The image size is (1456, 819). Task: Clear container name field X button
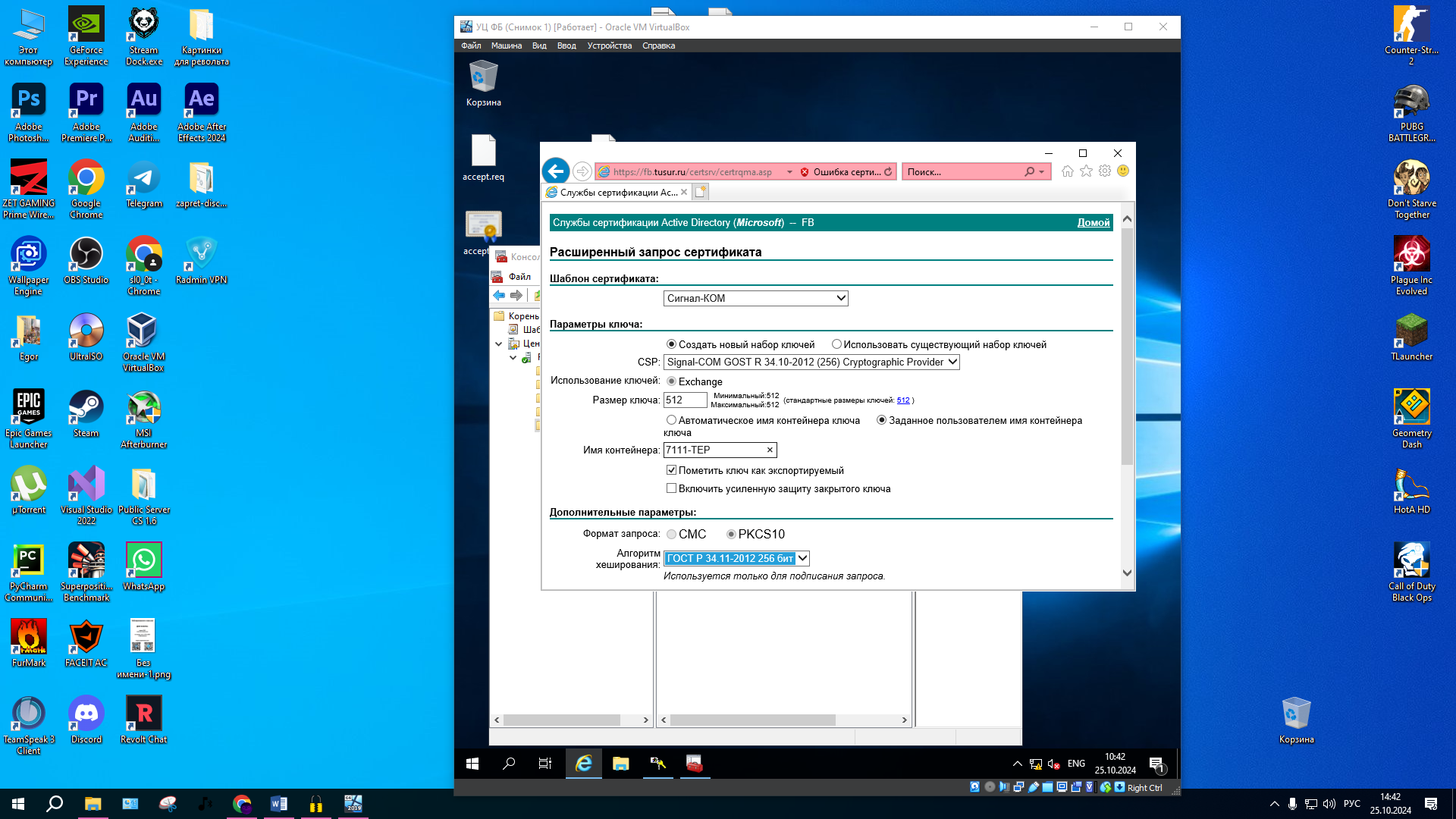pyautogui.click(x=770, y=450)
